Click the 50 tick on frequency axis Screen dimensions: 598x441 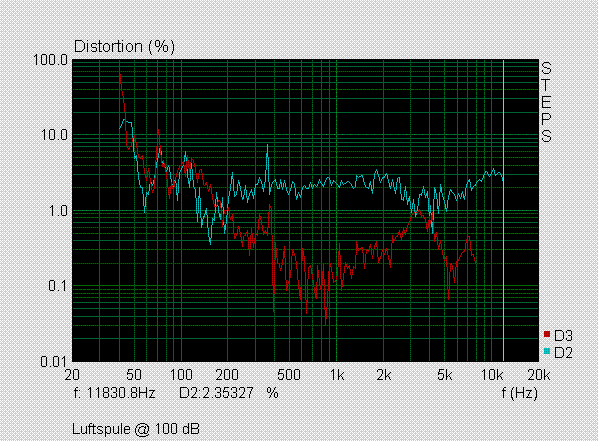[x=134, y=375]
